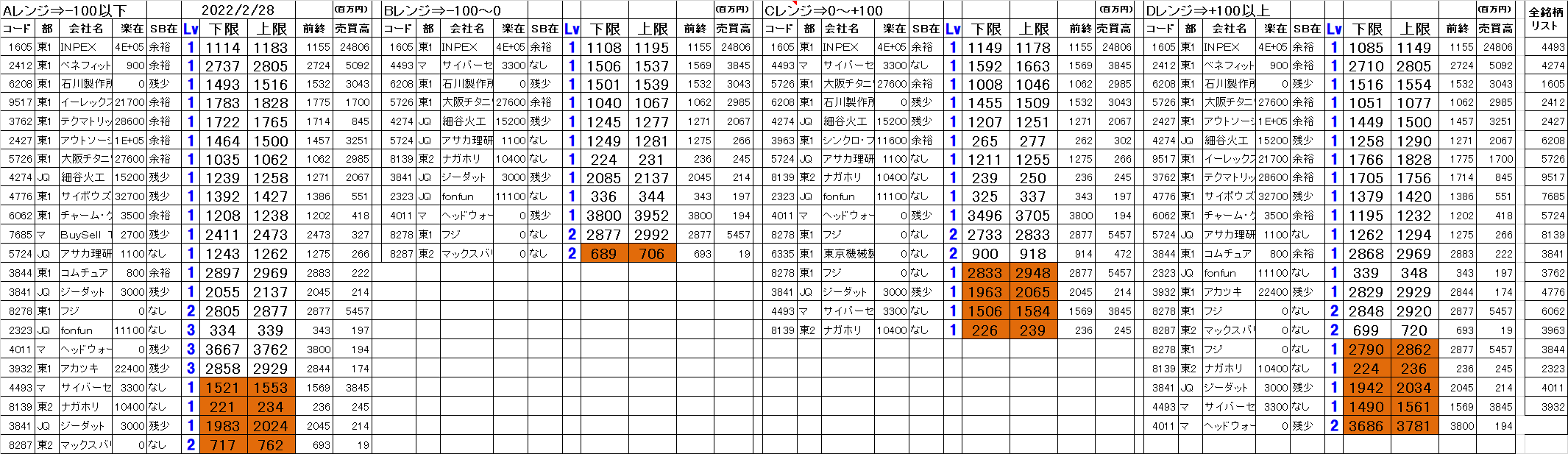Select cell "1114" in INPEX row of Aレンジ

[223, 47]
